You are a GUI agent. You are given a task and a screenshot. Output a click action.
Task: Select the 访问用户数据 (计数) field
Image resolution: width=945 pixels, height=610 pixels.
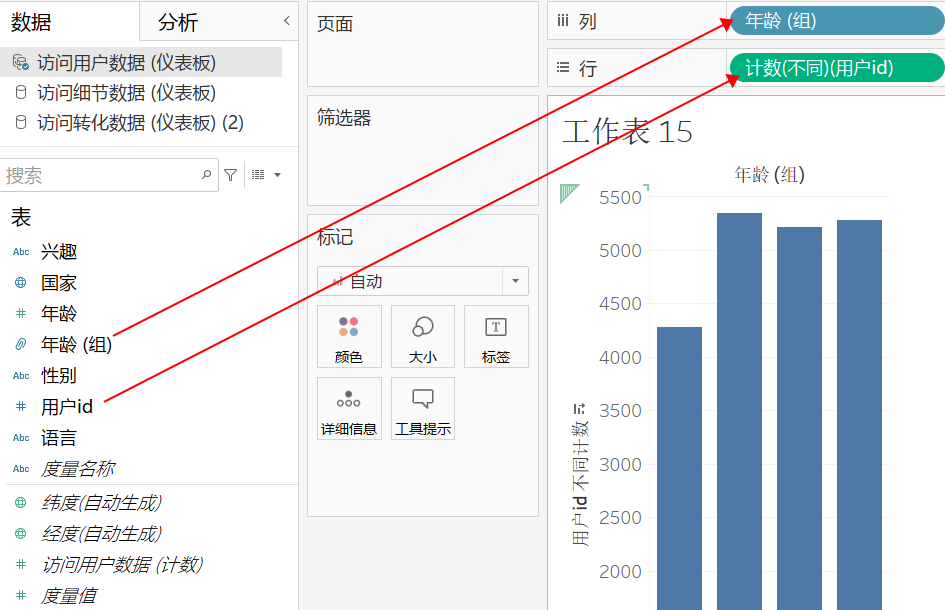pyautogui.click(x=122, y=565)
